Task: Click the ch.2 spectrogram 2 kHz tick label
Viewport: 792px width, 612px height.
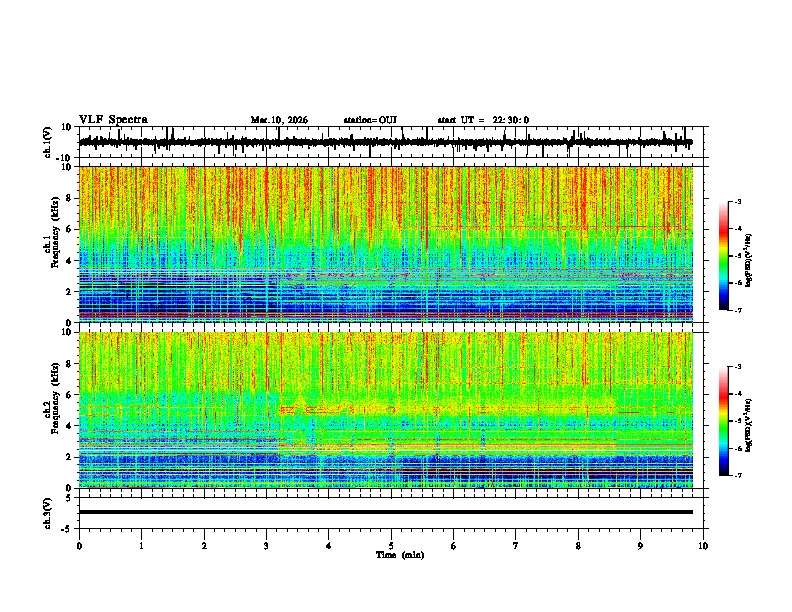Action: point(70,457)
